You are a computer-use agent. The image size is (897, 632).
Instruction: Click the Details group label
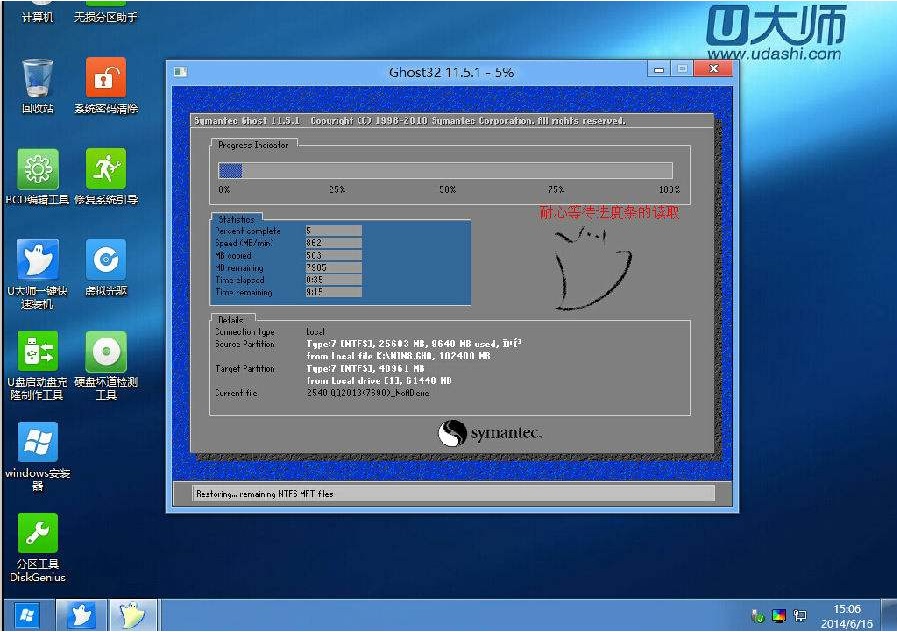point(231,320)
